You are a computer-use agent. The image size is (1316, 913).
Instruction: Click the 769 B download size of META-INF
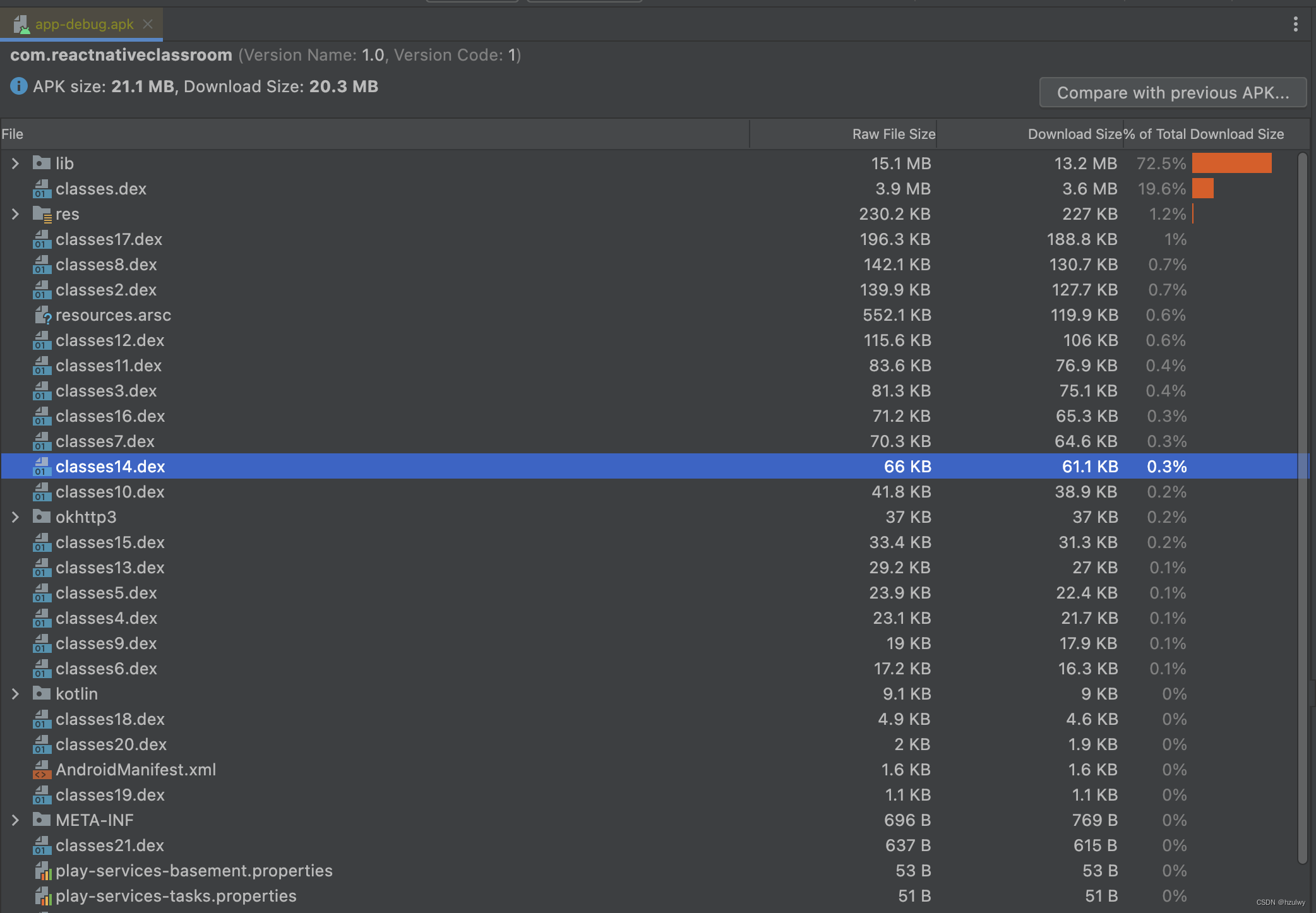(x=1095, y=820)
